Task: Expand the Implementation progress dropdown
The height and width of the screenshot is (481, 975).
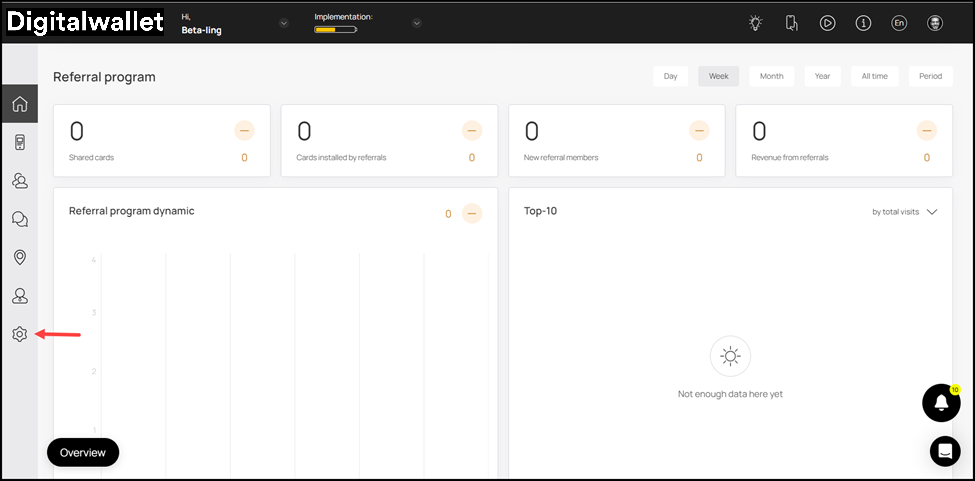Action: tap(417, 24)
